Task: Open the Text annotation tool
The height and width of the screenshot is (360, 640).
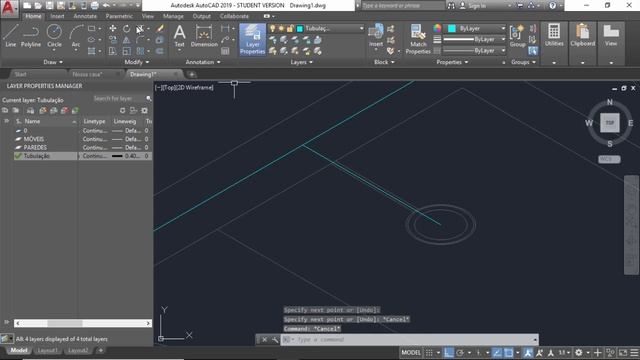Action: [180, 36]
